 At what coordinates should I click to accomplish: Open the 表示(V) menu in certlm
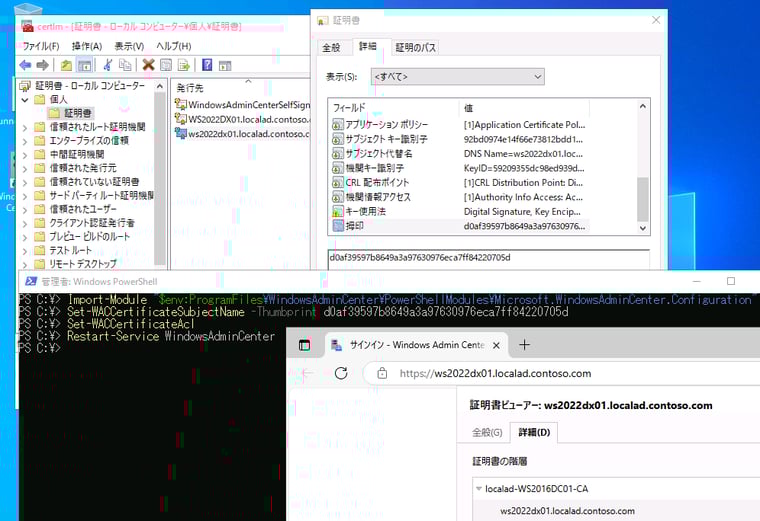point(129,46)
